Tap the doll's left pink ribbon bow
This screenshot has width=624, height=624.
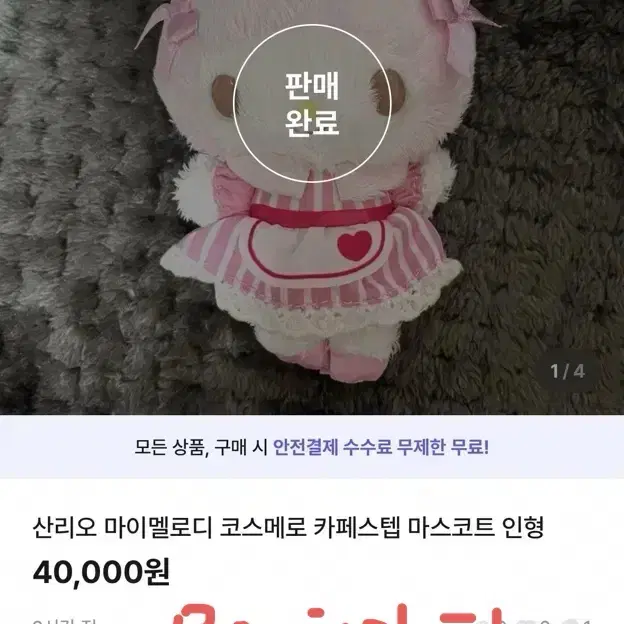[169, 30]
